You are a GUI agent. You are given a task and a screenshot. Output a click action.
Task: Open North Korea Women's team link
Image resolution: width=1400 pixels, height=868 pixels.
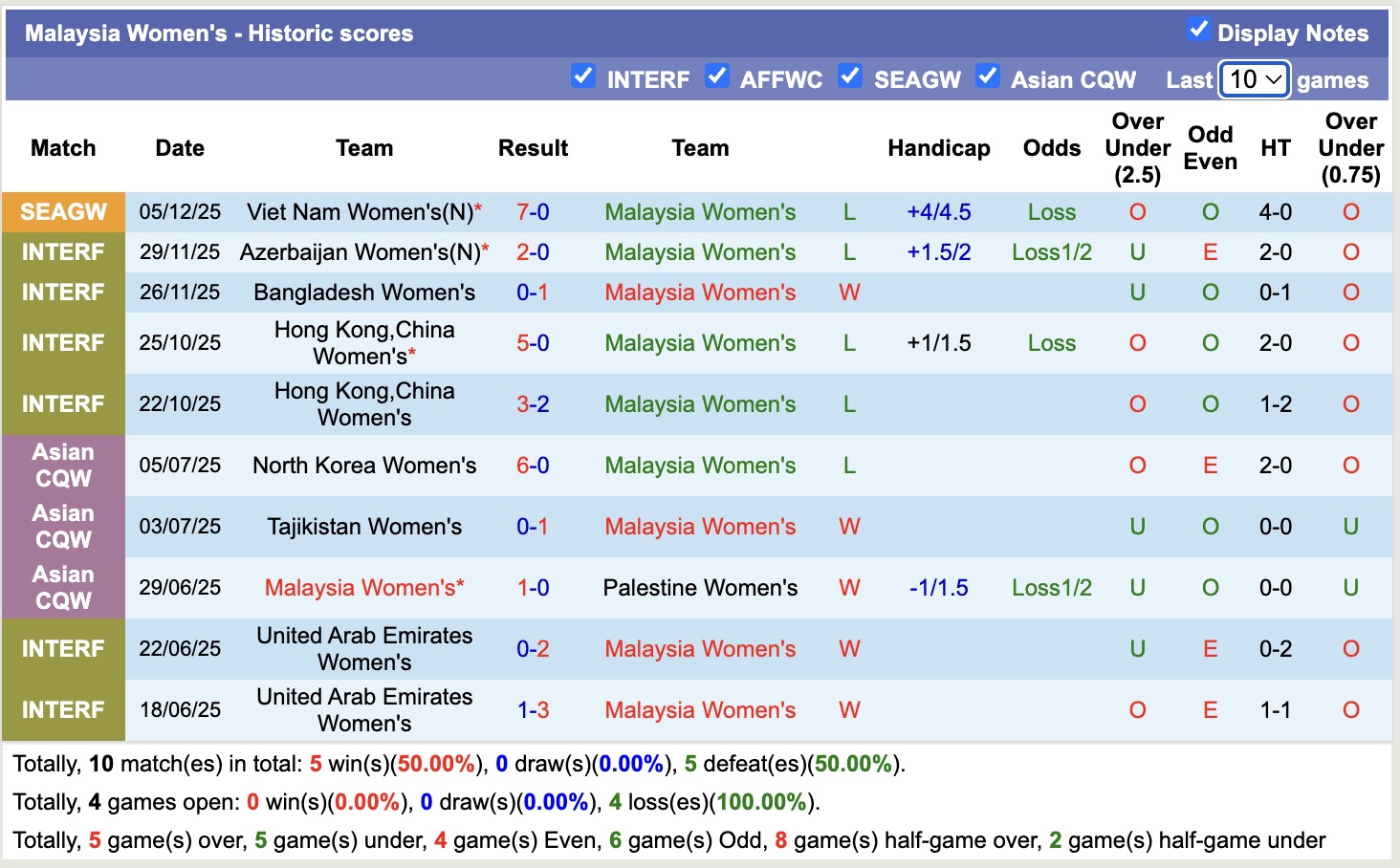tap(364, 466)
